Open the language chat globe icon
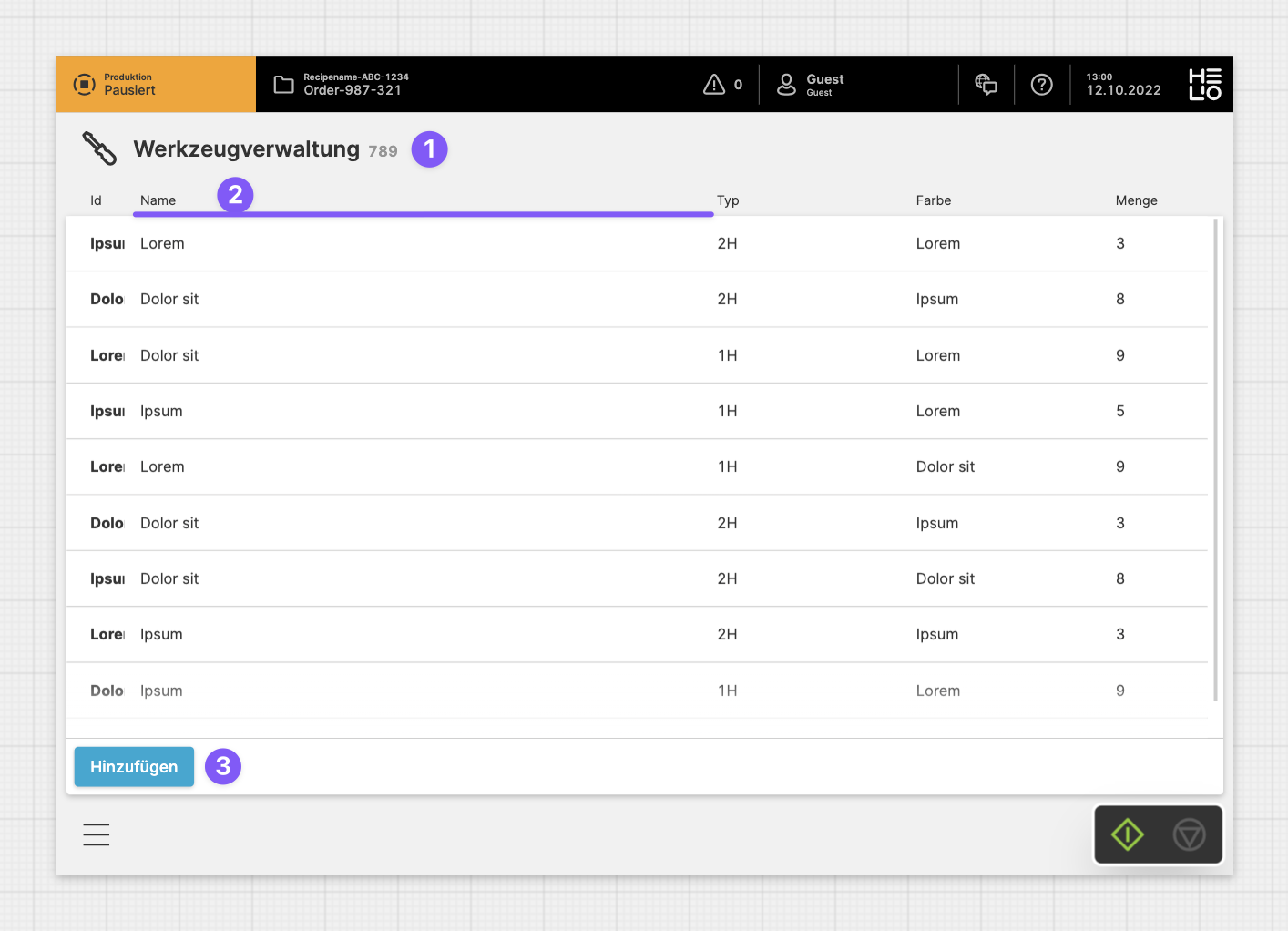Image resolution: width=1288 pixels, height=931 pixels. coord(986,85)
